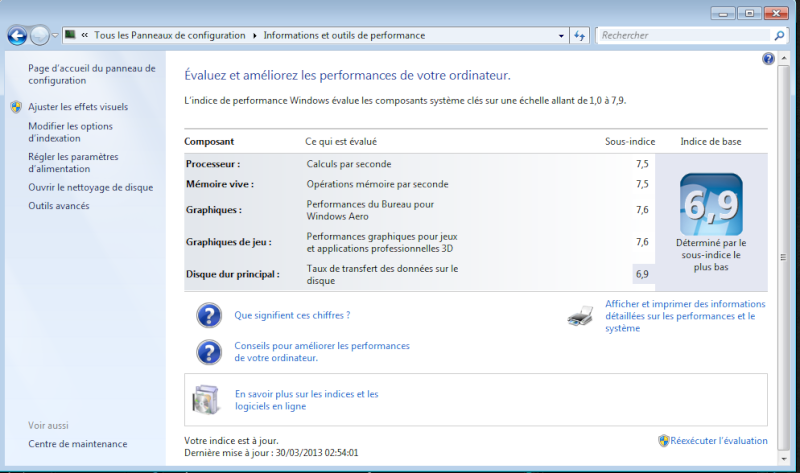
Task: Click shield icon beside Réexécuter l'évaluation
Action: pos(663,441)
